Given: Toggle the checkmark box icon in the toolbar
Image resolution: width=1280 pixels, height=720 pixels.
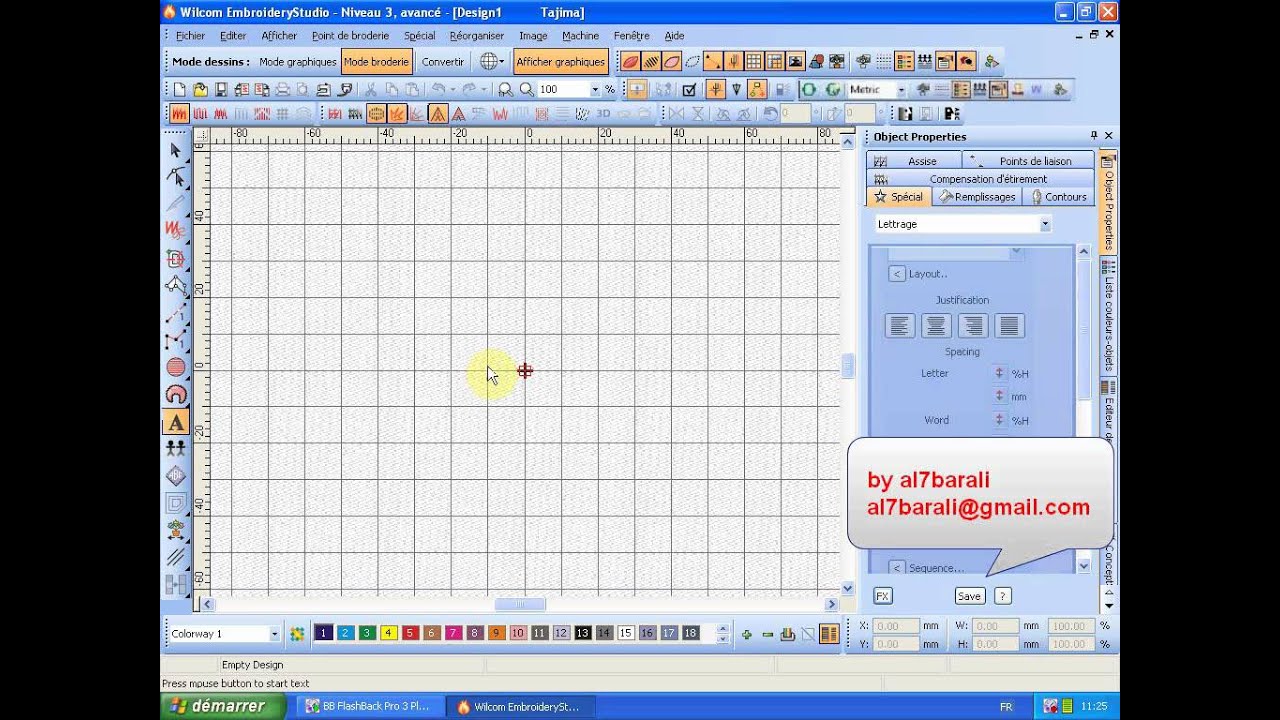Looking at the screenshot, I should [x=689, y=89].
